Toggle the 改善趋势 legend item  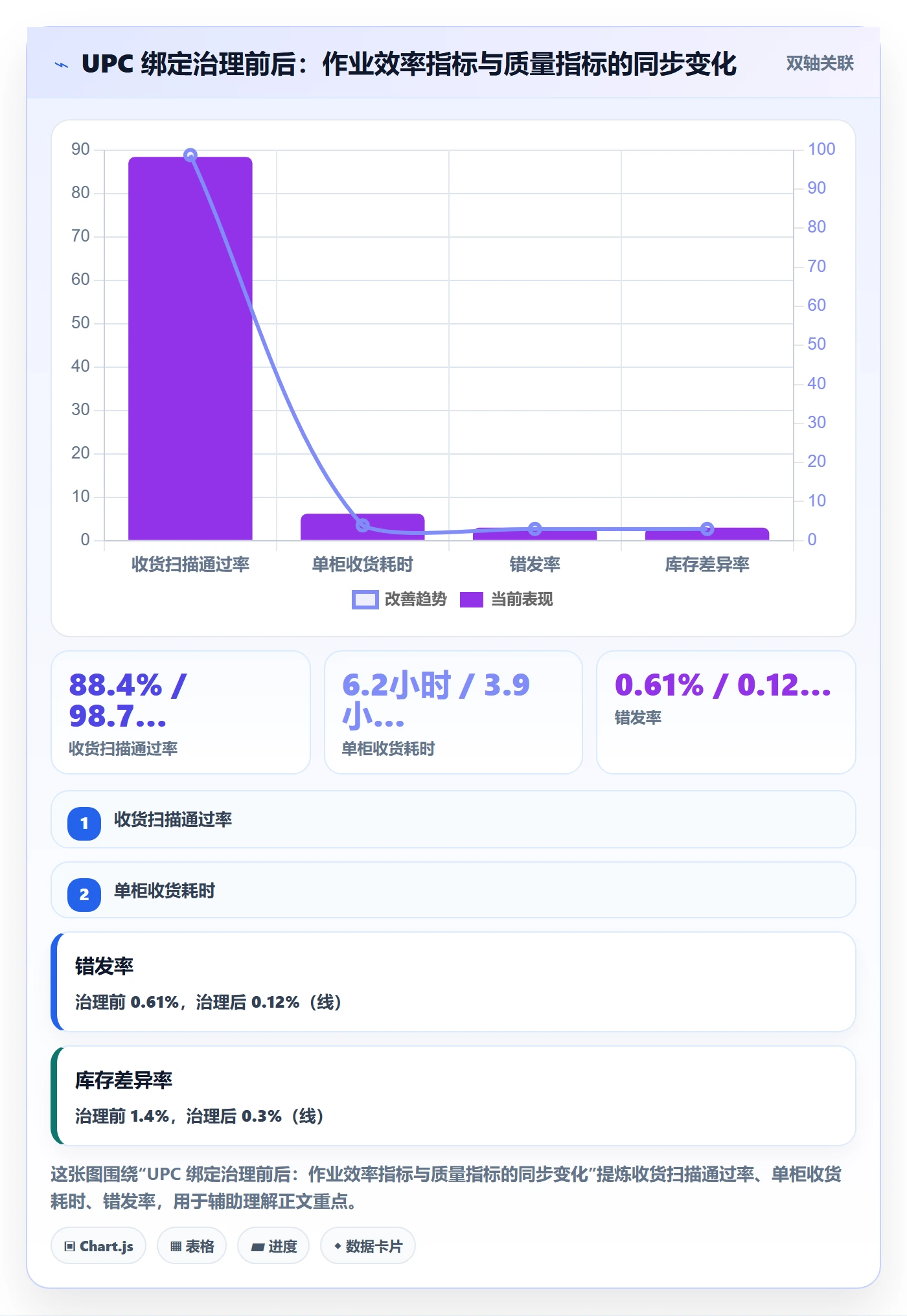pos(399,600)
